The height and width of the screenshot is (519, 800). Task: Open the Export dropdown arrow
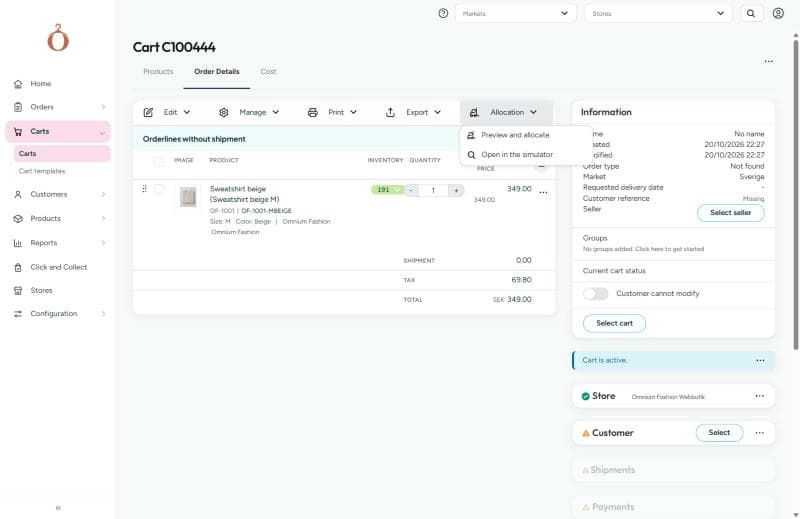(x=437, y=112)
